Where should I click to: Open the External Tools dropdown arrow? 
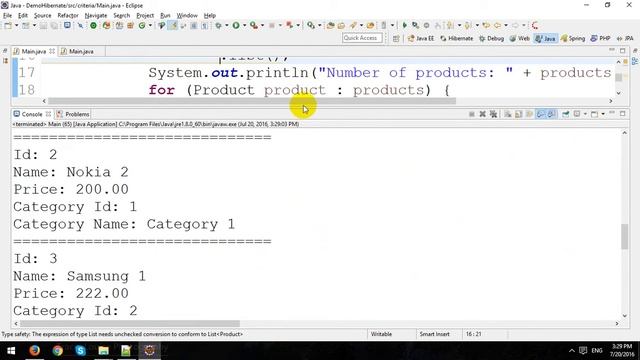pyautogui.click(x=262, y=25)
